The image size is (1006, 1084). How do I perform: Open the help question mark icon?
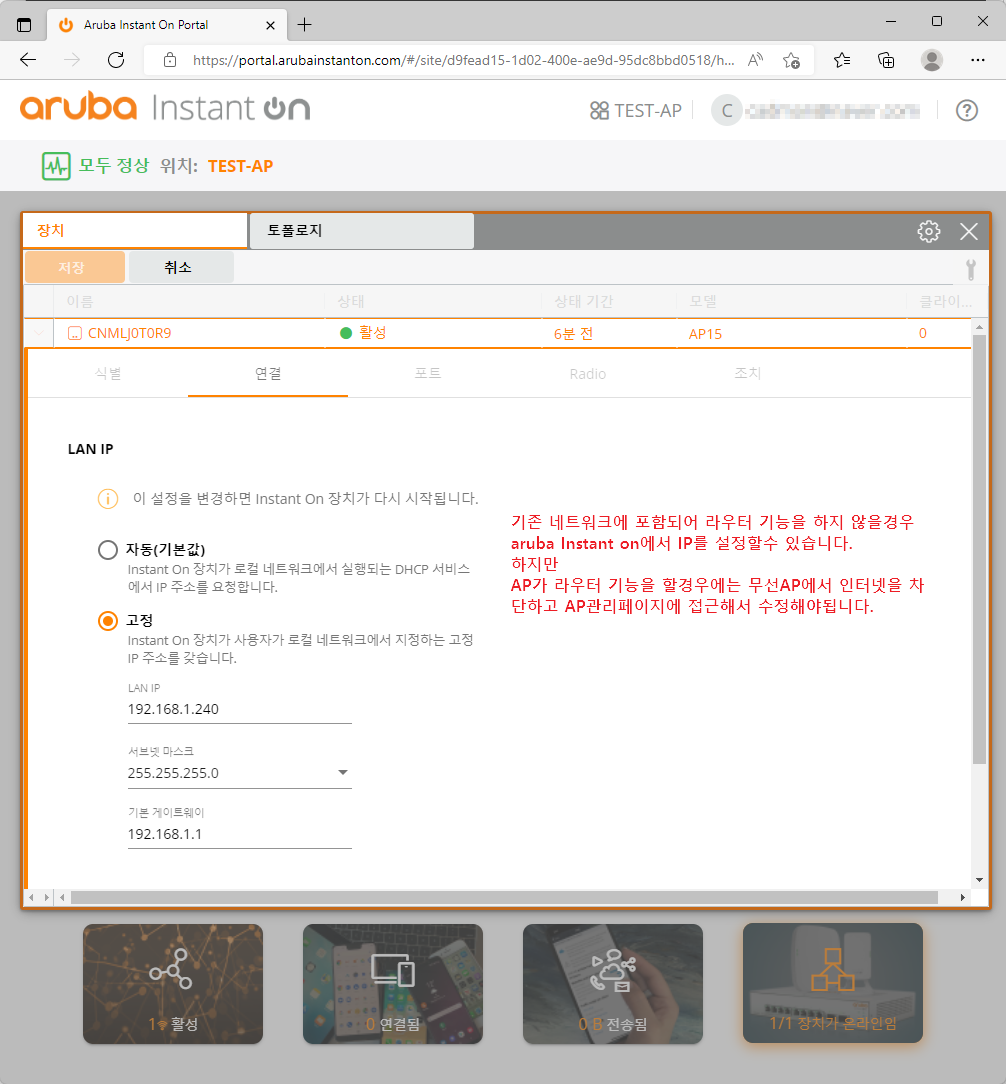(967, 111)
